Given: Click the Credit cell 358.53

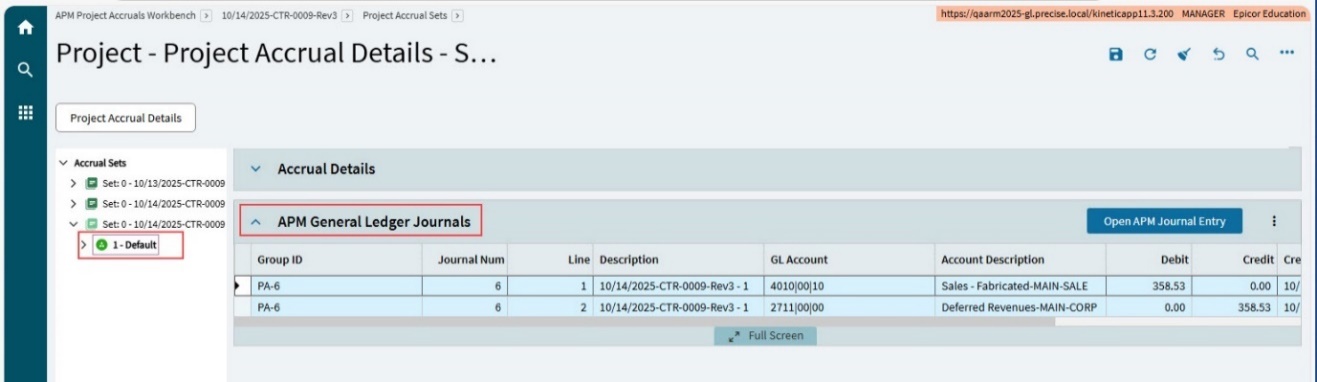Looking at the screenshot, I should coord(1234,307).
